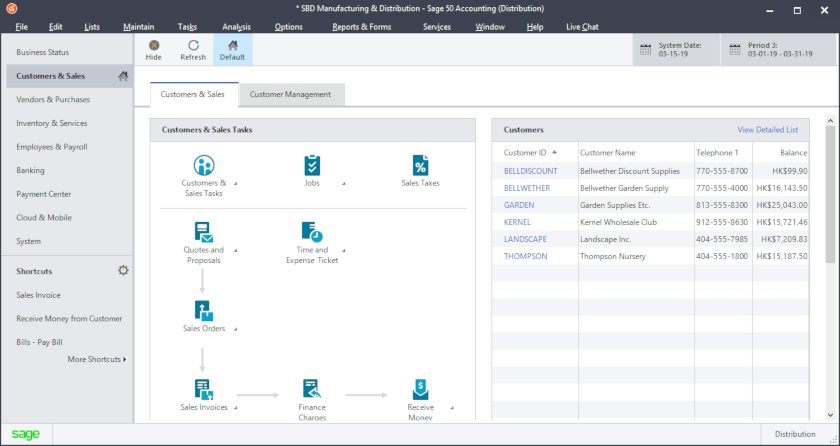
Task: Expand Time and Expense Ticket dropdown arrow
Action: click(343, 251)
